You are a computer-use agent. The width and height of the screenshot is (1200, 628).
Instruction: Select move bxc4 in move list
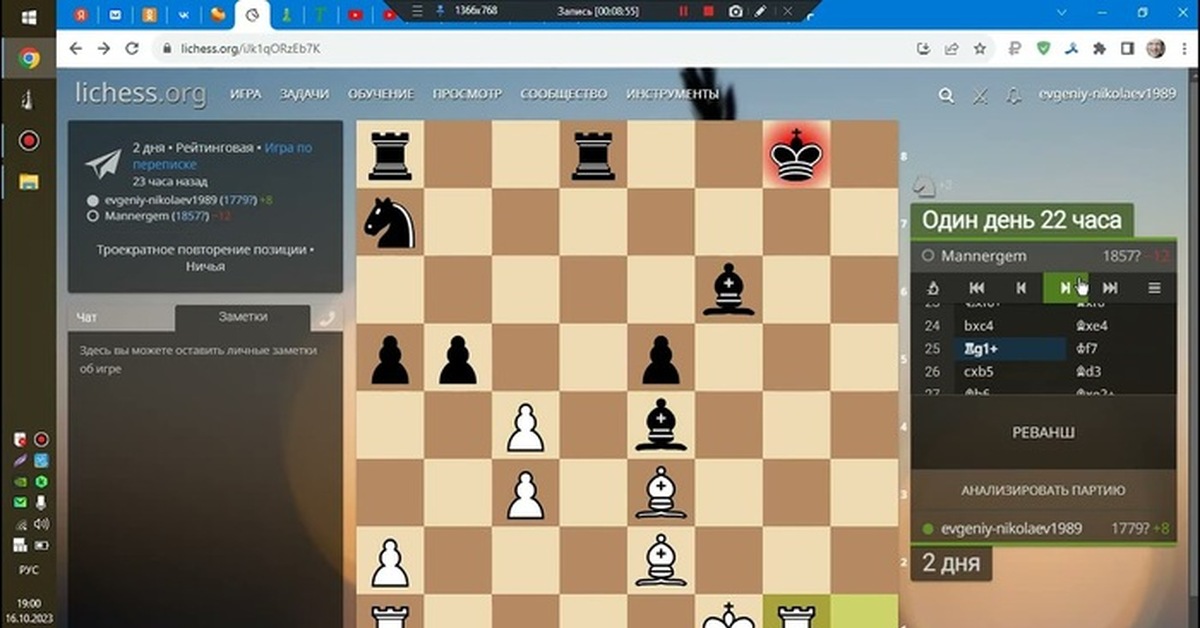pyautogui.click(x=1010, y=326)
